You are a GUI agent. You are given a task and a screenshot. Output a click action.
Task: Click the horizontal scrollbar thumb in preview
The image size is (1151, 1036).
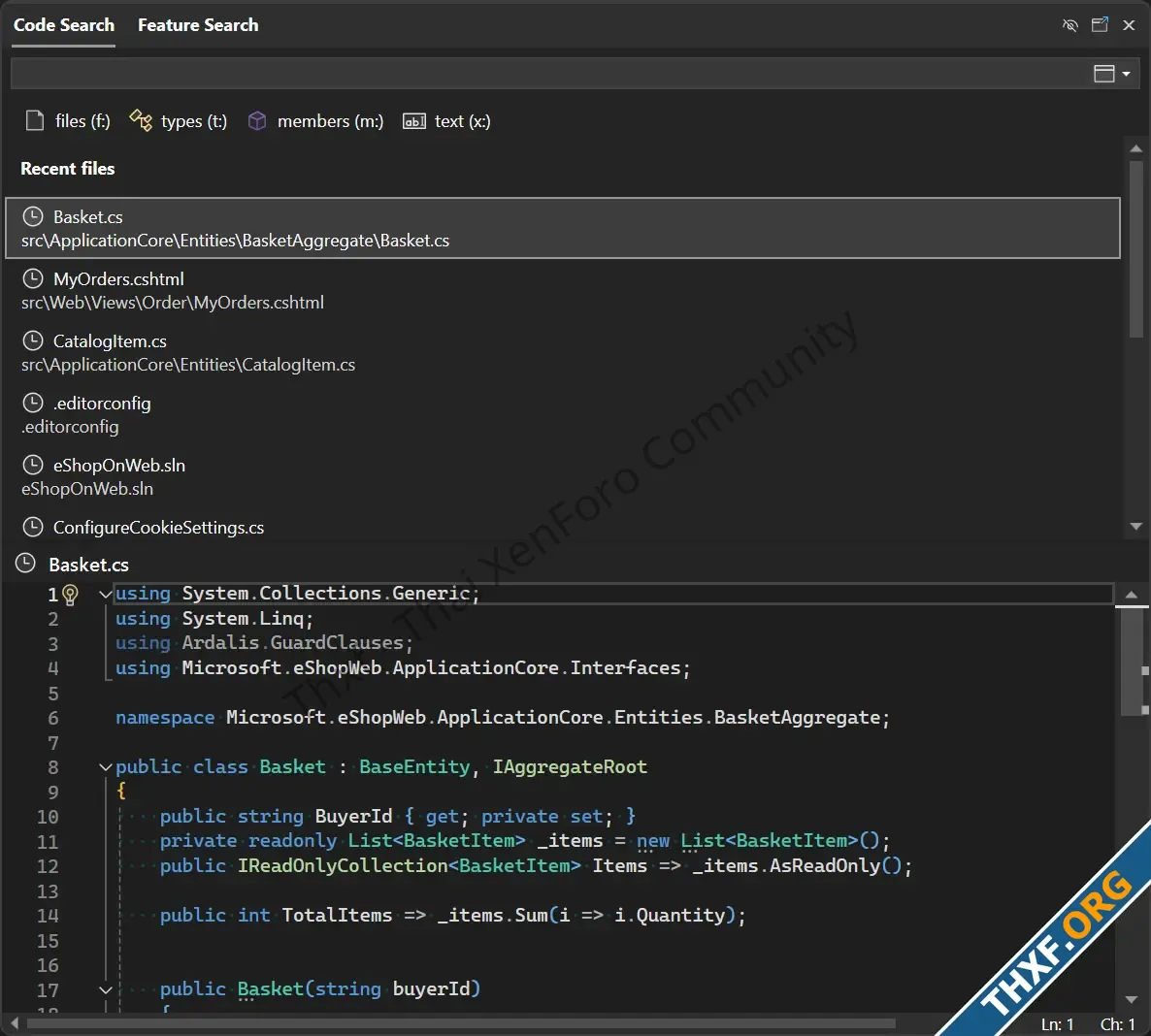pos(461,1022)
